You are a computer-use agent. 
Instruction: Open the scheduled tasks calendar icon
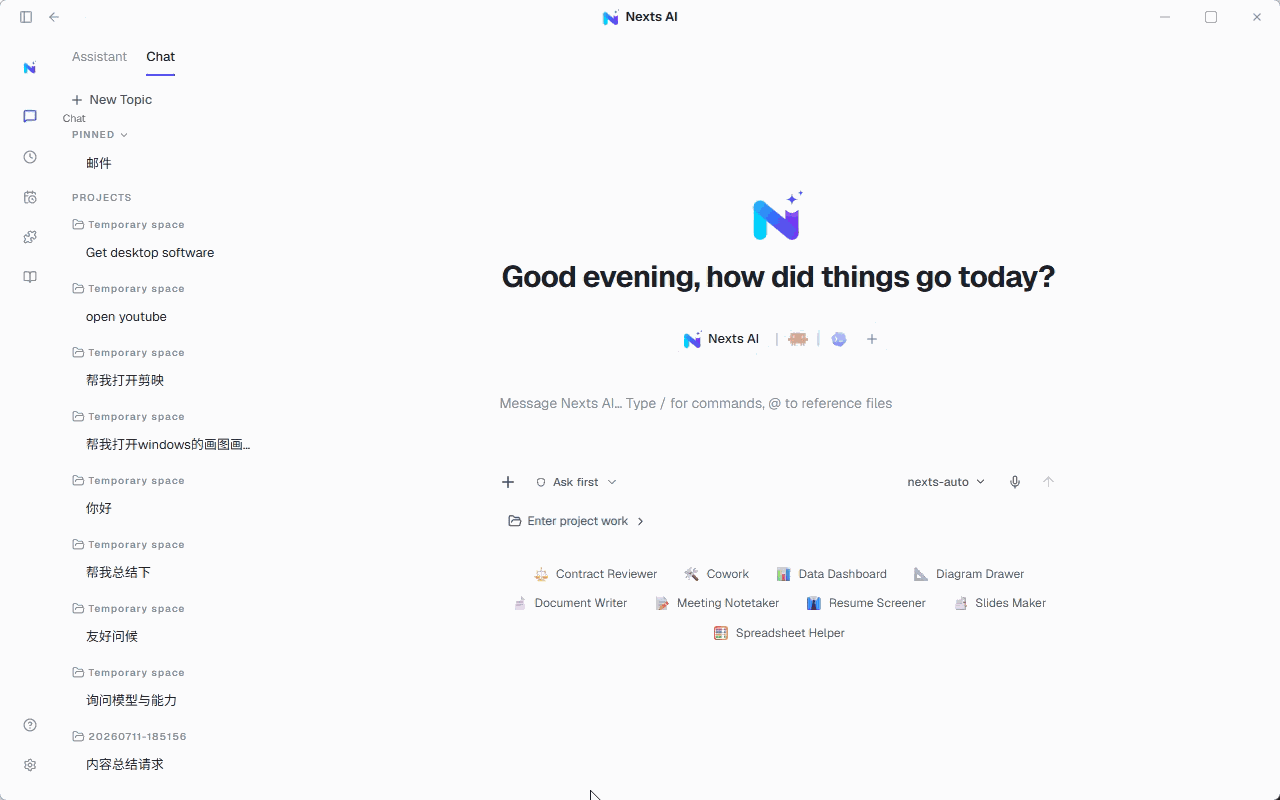click(x=30, y=197)
